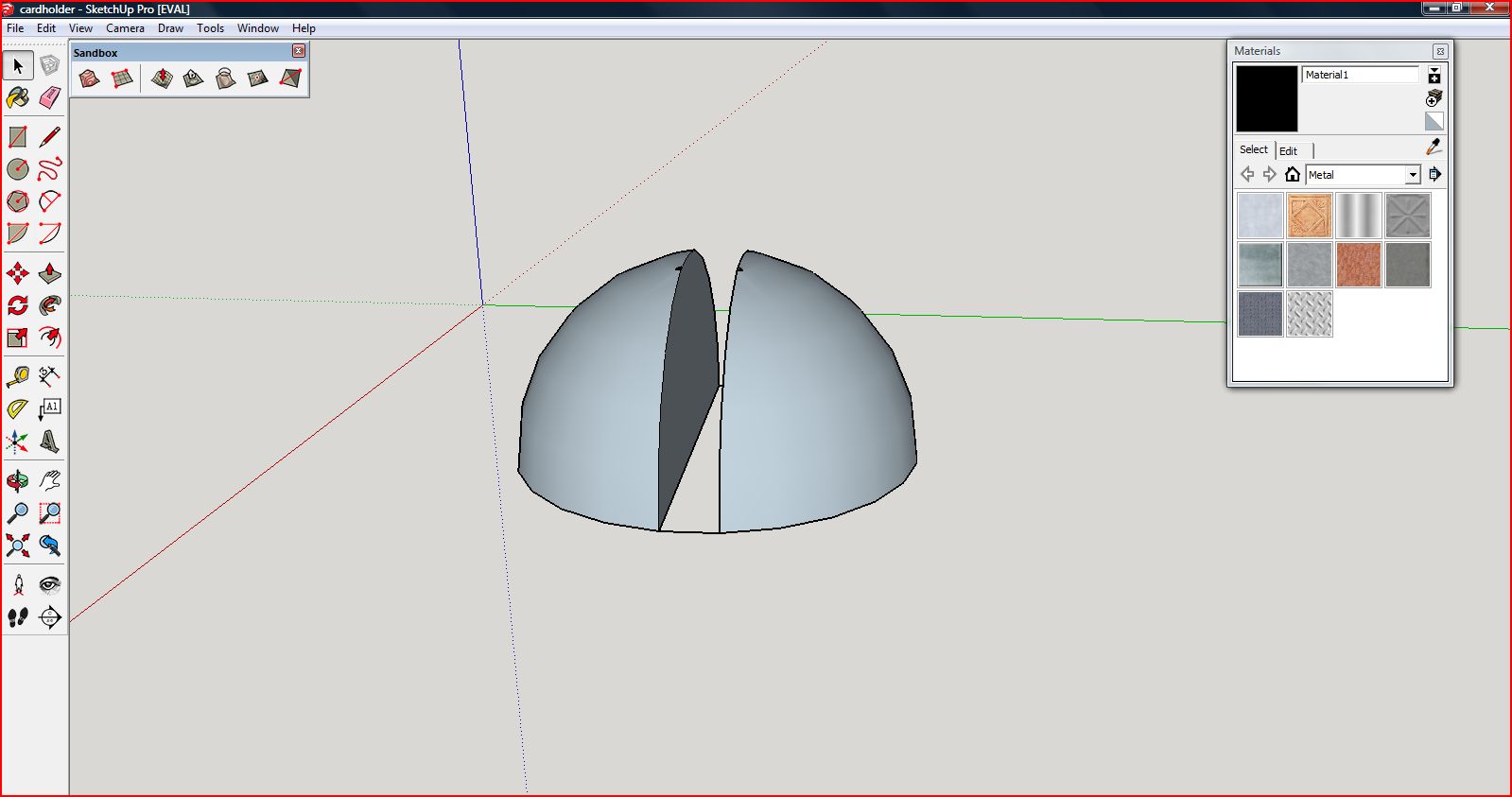Activate the Move tool
The height and width of the screenshot is (797, 1512).
[x=18, y=273]
